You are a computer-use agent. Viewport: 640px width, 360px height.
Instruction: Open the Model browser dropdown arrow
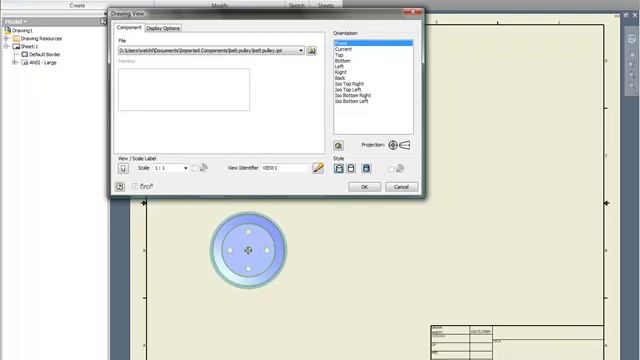tap(25, 22)
